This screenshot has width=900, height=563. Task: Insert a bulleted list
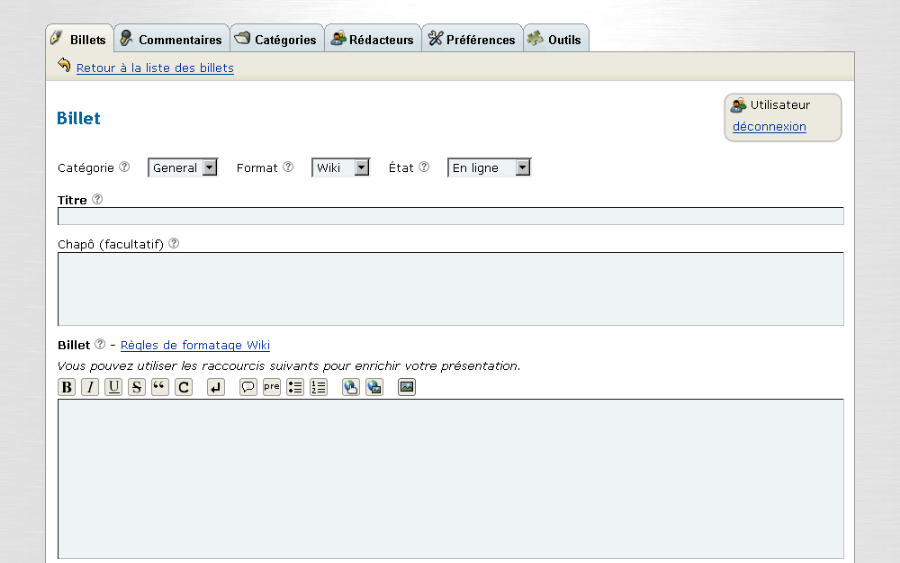coord(295,387)
